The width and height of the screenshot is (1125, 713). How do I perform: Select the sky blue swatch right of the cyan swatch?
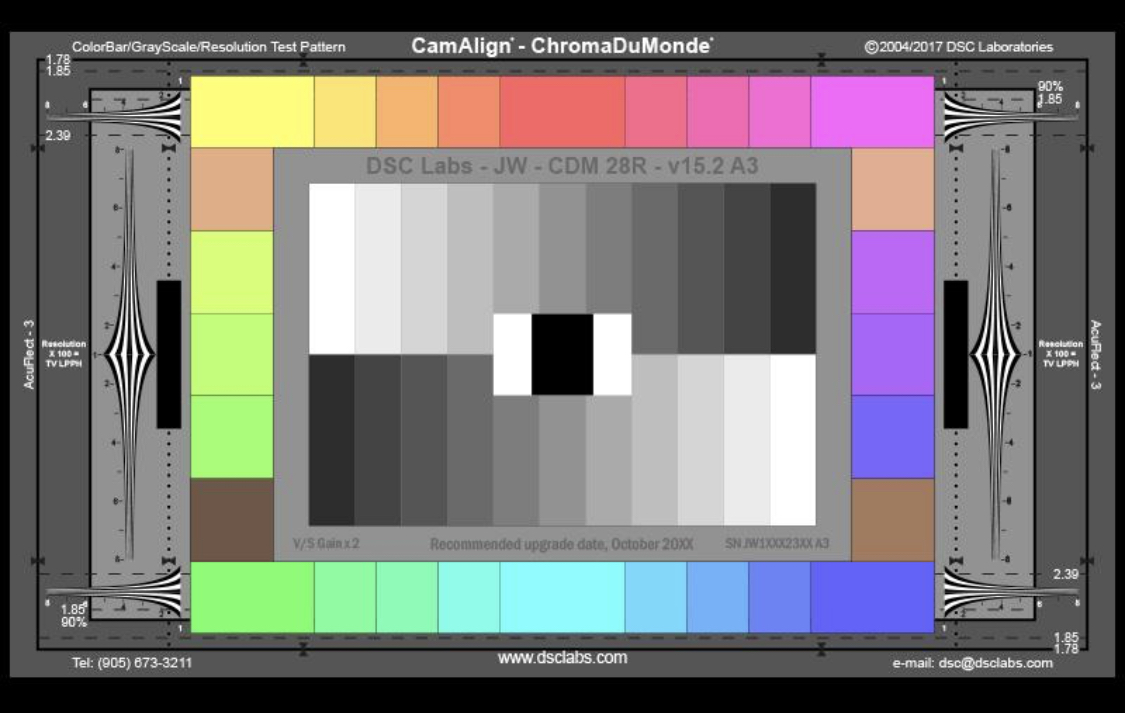[656, 598]
